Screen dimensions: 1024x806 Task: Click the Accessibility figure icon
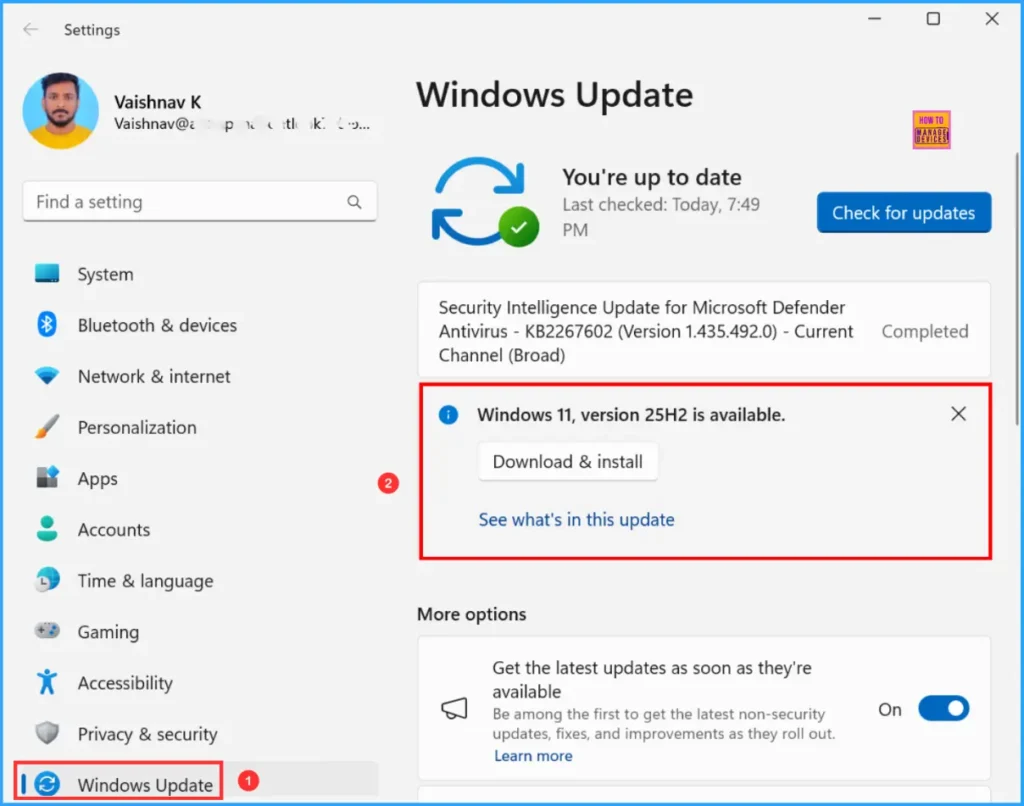click(x=47, y=683)
